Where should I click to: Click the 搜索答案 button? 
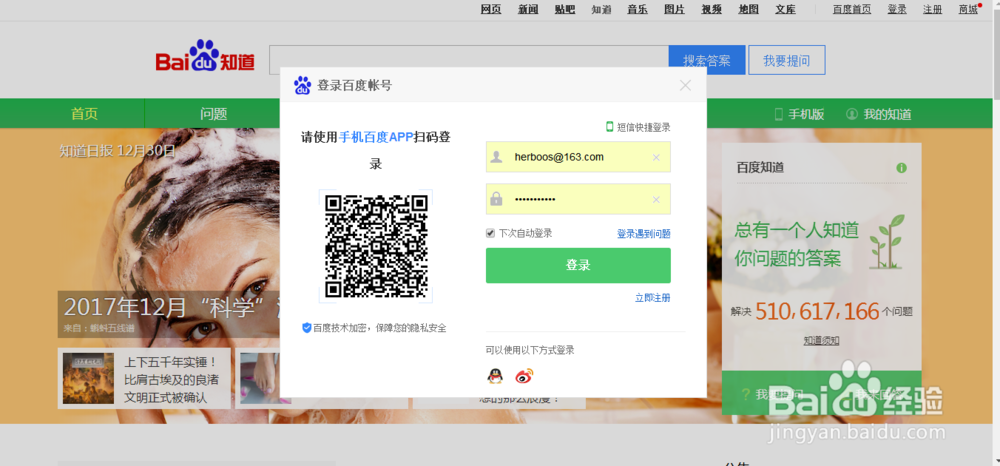(707, 61)
